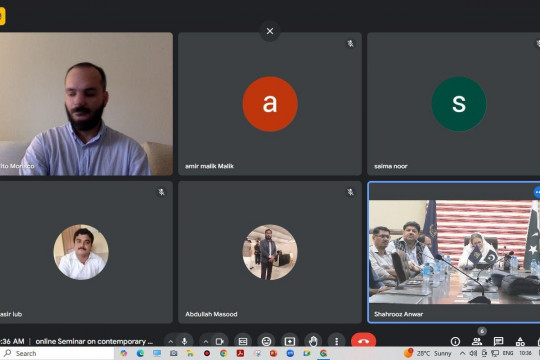The height and width of the screenshot is (360, 540).
Task: Open the meeting details info icon
Action: (455, 341)
